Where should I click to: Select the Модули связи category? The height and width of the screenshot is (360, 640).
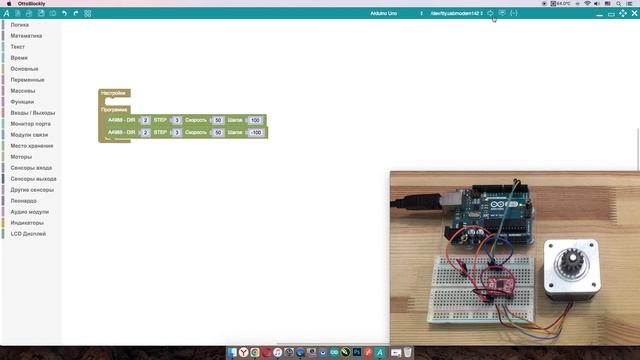[x=29, y=135]
